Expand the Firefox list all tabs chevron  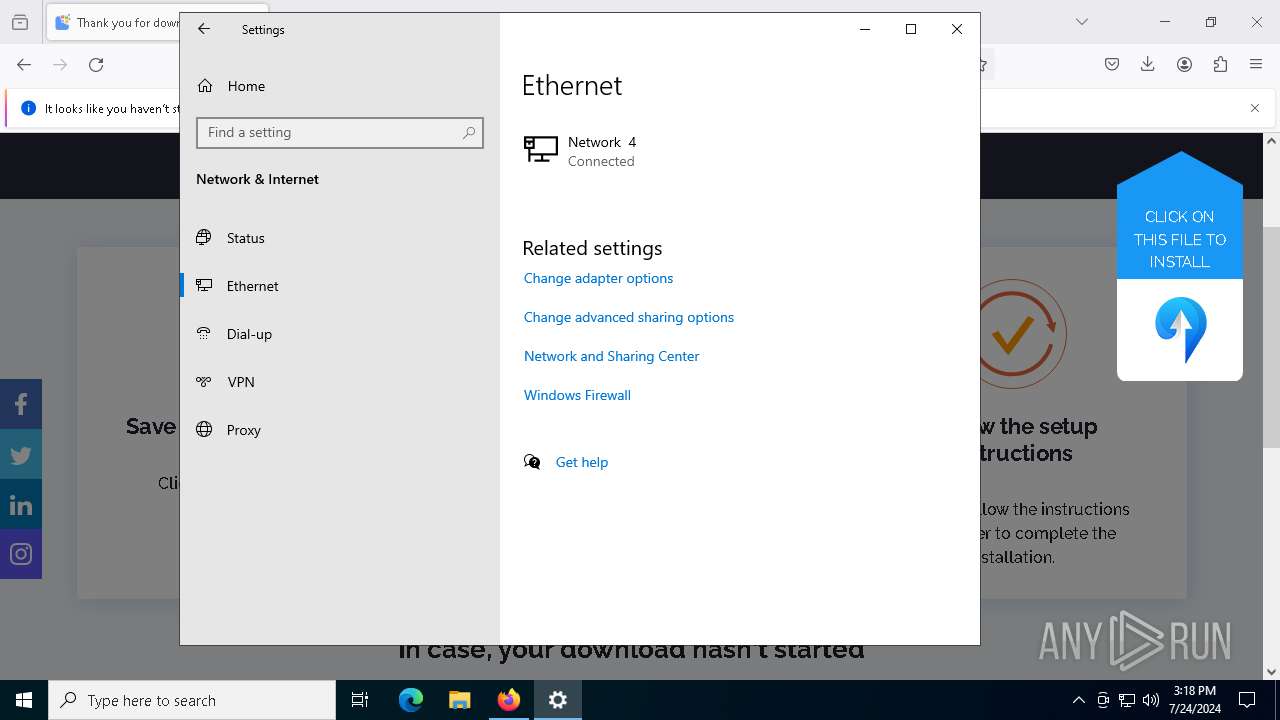(x=1082, y=22)
